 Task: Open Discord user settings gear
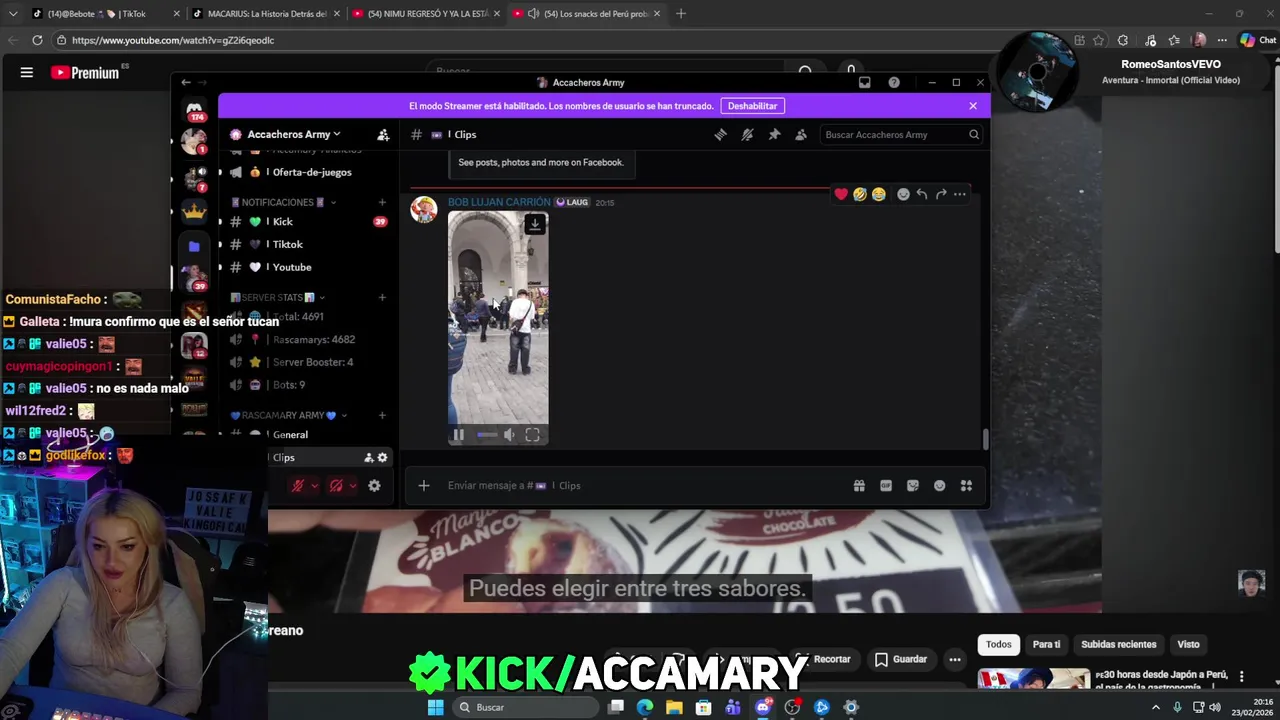click(374, 485)
